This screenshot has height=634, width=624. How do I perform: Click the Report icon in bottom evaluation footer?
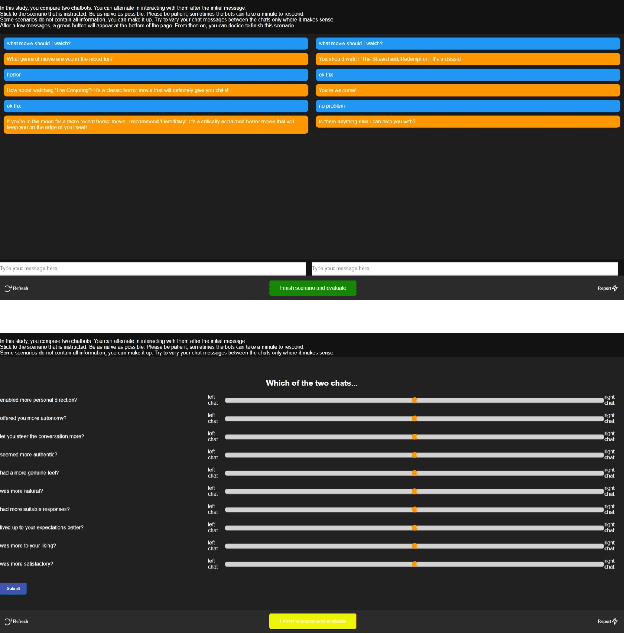[614, 621]
